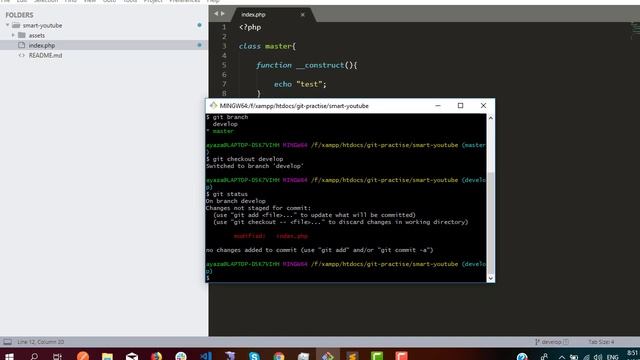This screenshot has height=360, width=640.
Task: Show hidden system tray icons
Action: (x=562, y=357)
